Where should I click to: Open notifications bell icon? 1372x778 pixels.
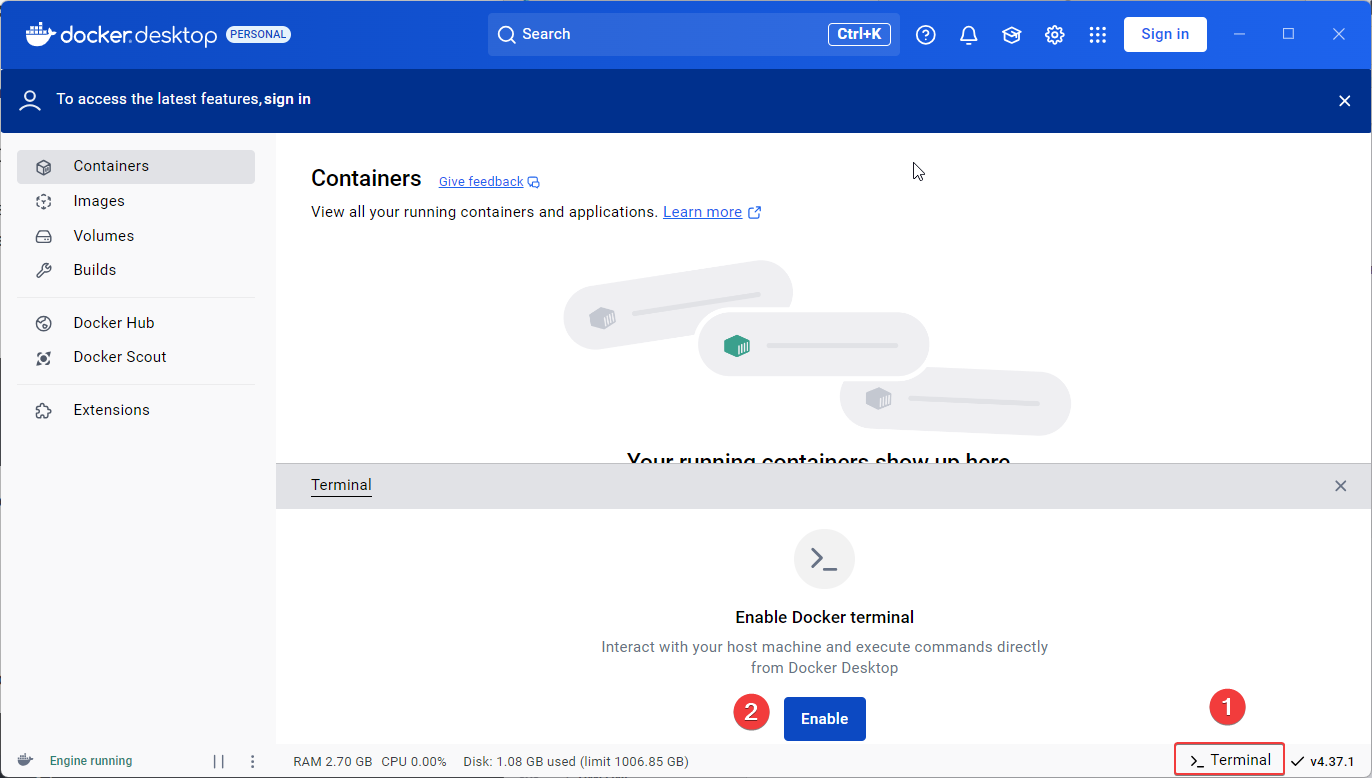(x=968, y=35)
